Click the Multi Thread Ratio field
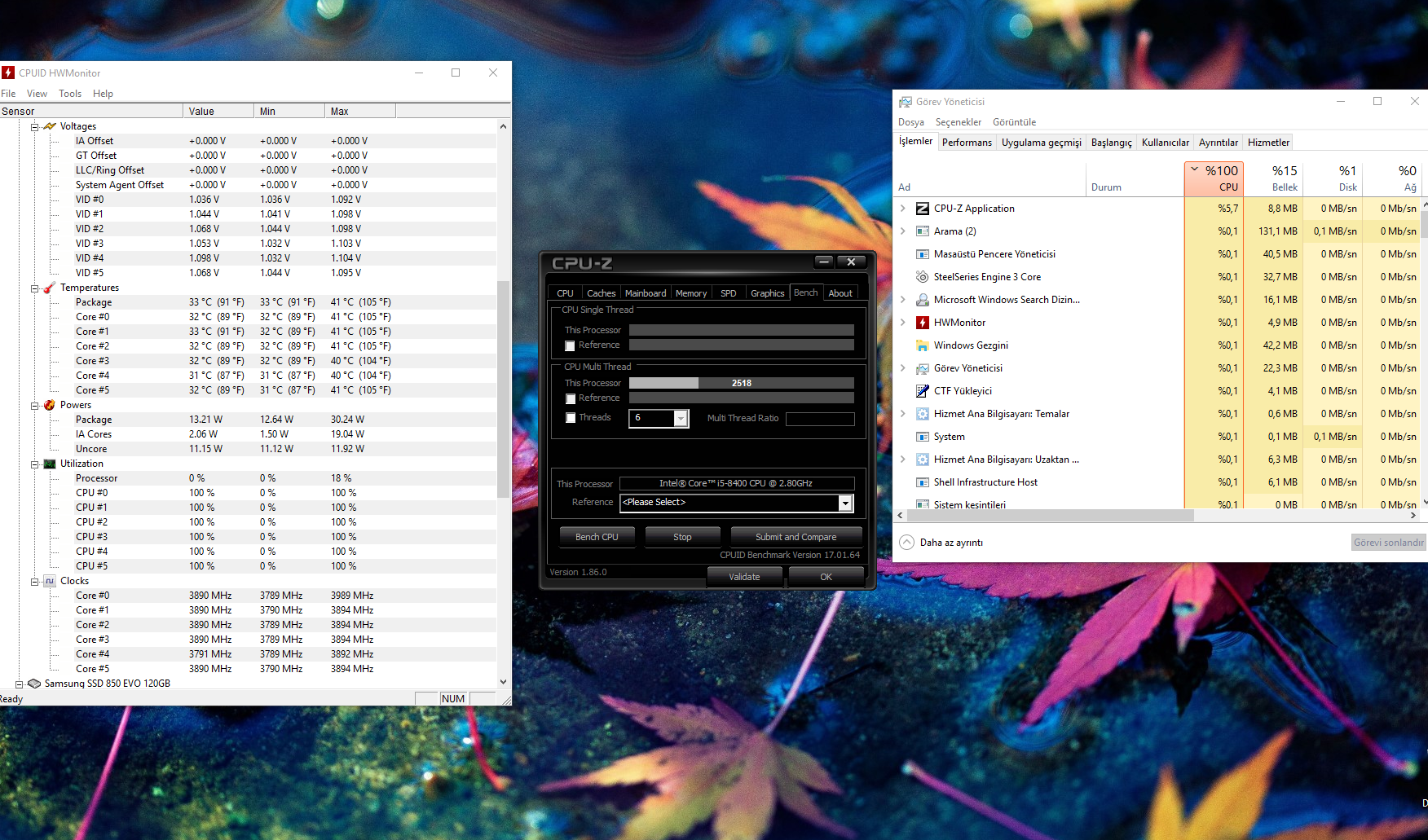The height and width of the screenshot is (840, 1428). [x=820, y=419]
